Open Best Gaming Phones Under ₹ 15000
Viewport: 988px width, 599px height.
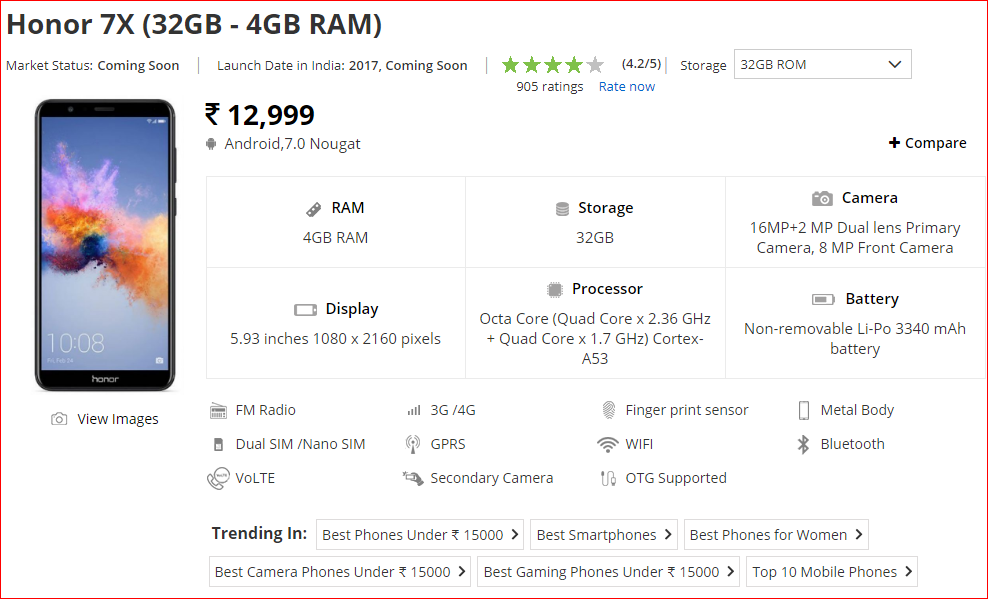point(609,572)
